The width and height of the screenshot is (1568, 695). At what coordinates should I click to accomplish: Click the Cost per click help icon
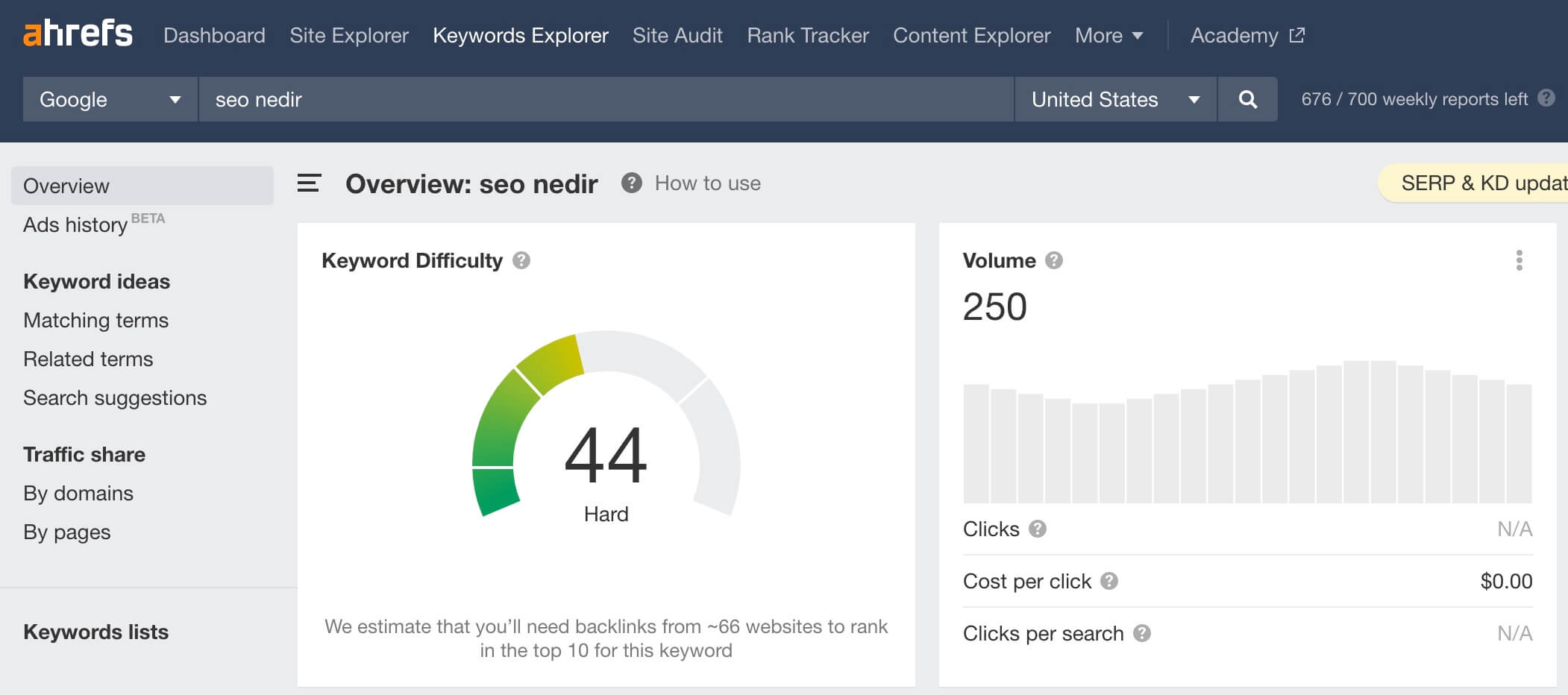tap(1109, 581)
